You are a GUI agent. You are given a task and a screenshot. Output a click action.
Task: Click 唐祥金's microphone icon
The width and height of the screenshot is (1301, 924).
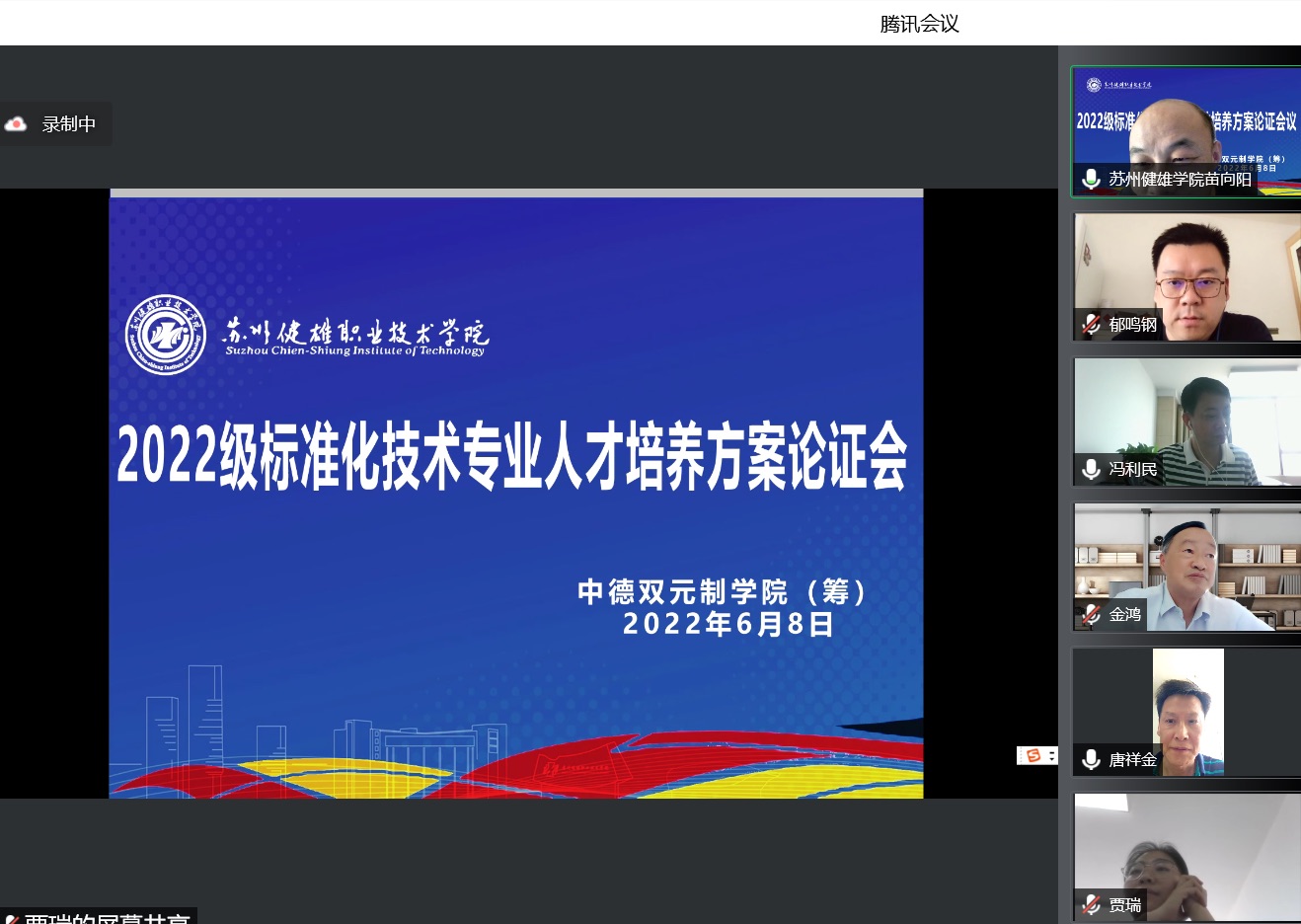tap(1091, 759)
